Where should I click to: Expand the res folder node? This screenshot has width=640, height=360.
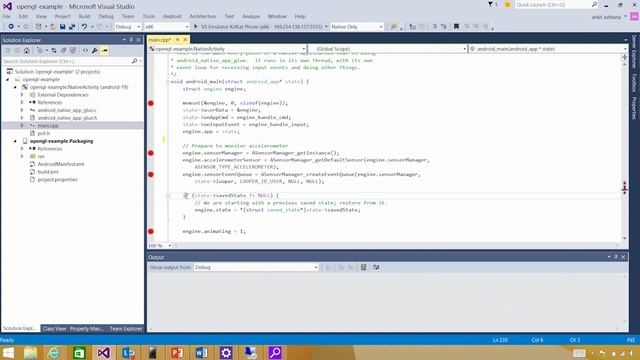pos(22,156)
